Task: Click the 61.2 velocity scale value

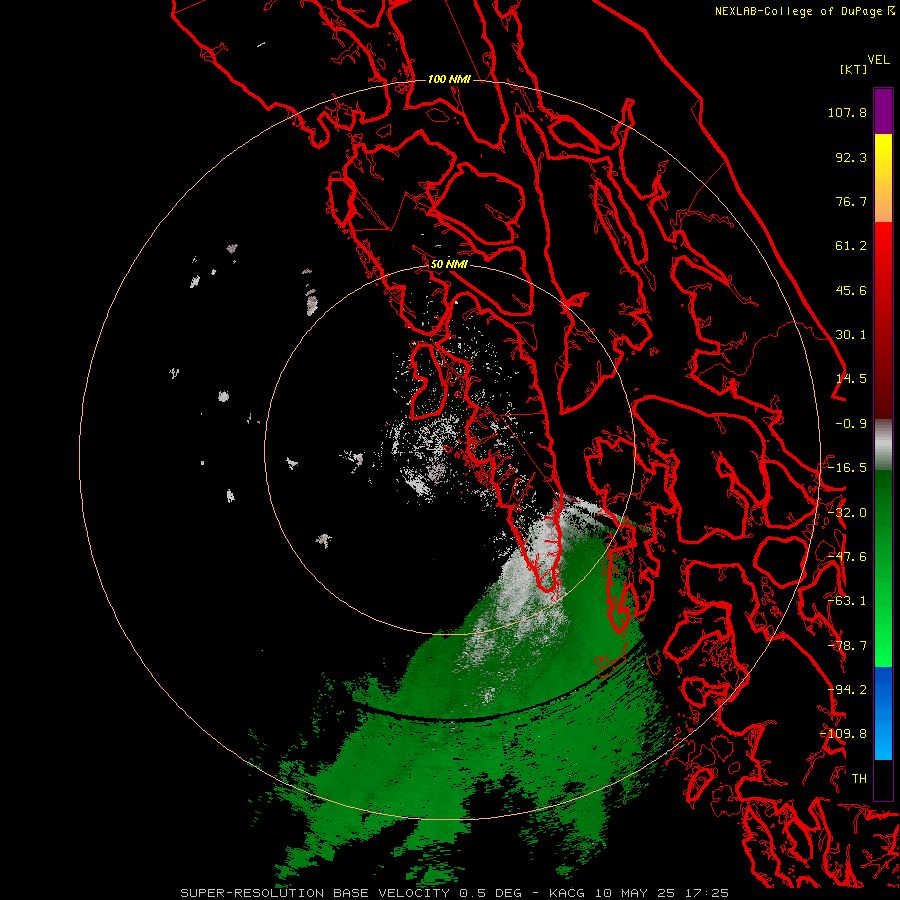Action: pyautogui.click(x=851, y=246)
